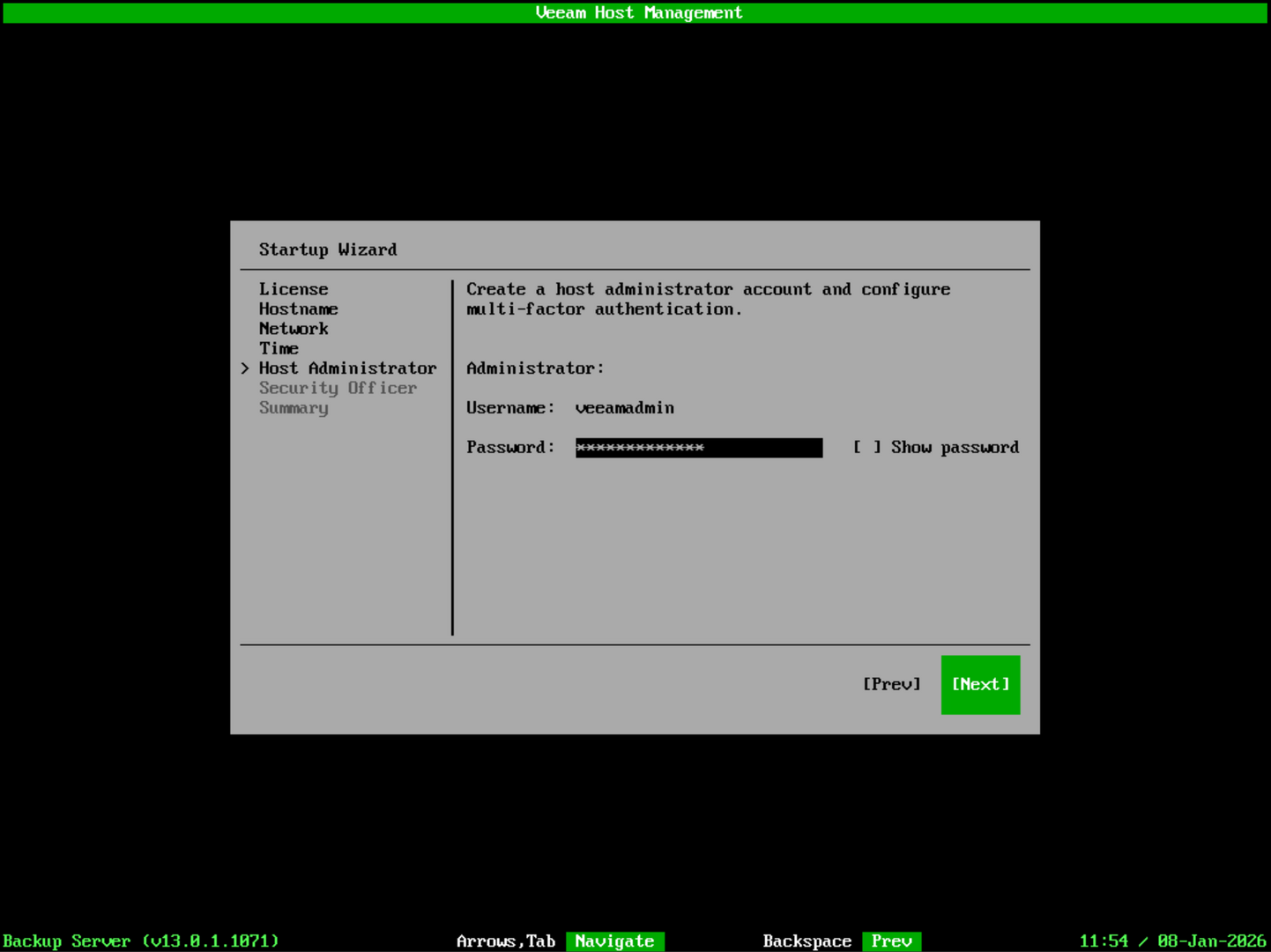Select the Time wizard step
The height and width of the screenshot is (952, 1271).
click(x=279, y=348)
